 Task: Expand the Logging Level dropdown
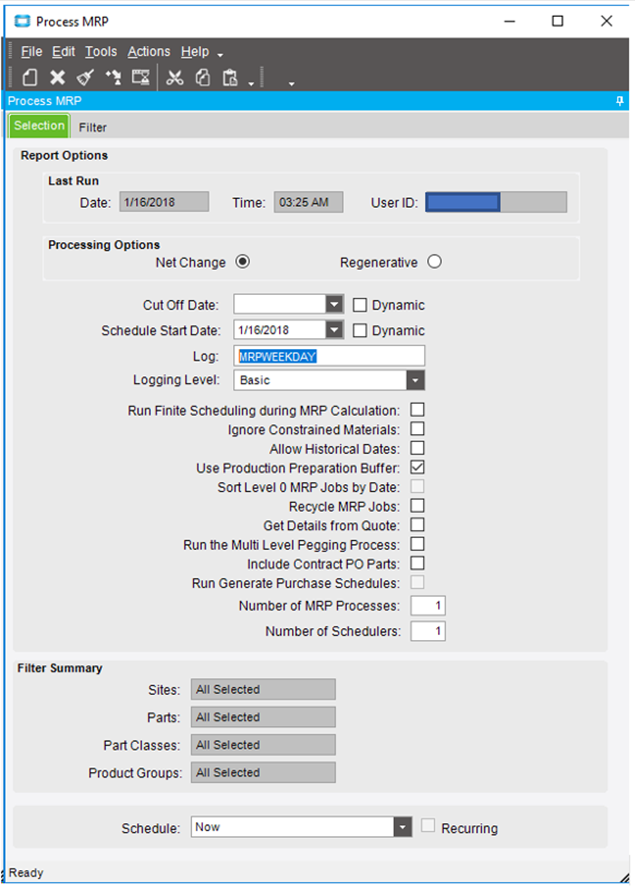point(415,380)
